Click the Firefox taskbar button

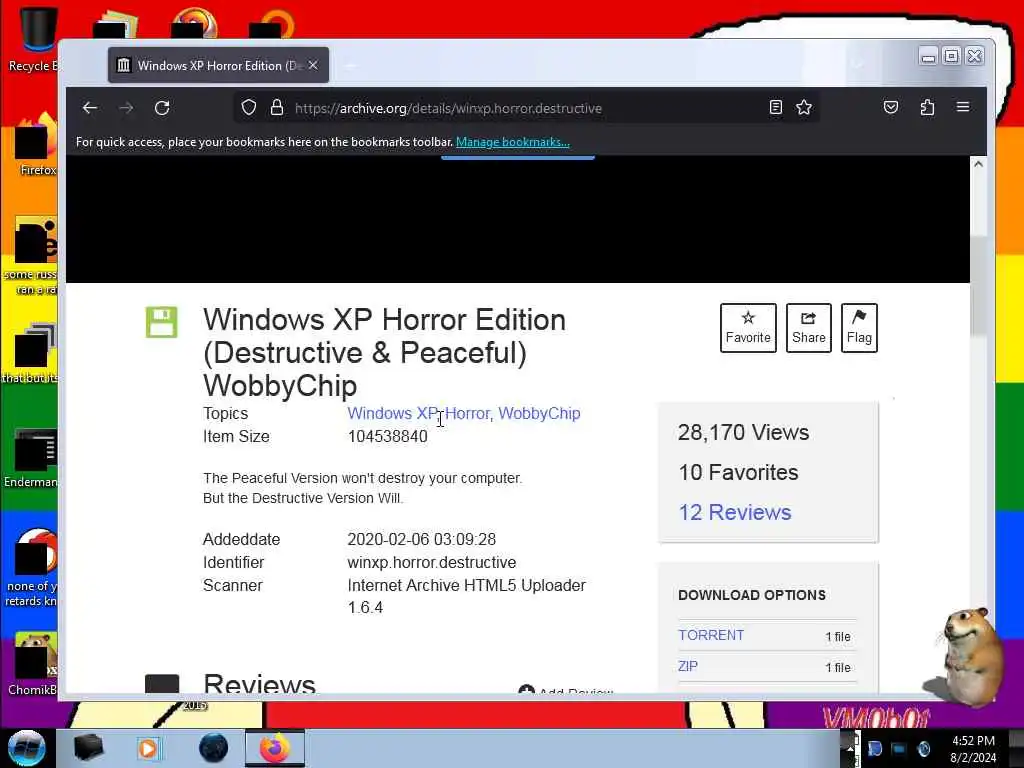275,748
